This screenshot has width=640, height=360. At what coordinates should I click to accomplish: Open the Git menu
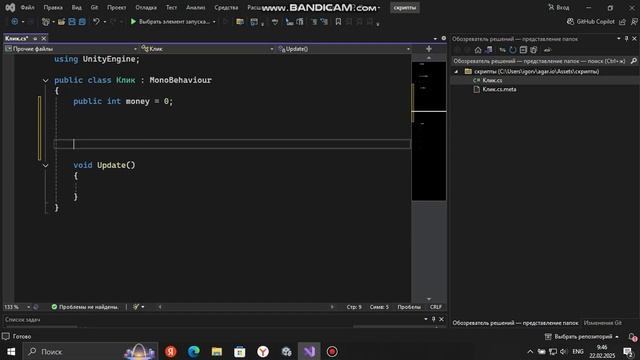click(x=94, y=8)
